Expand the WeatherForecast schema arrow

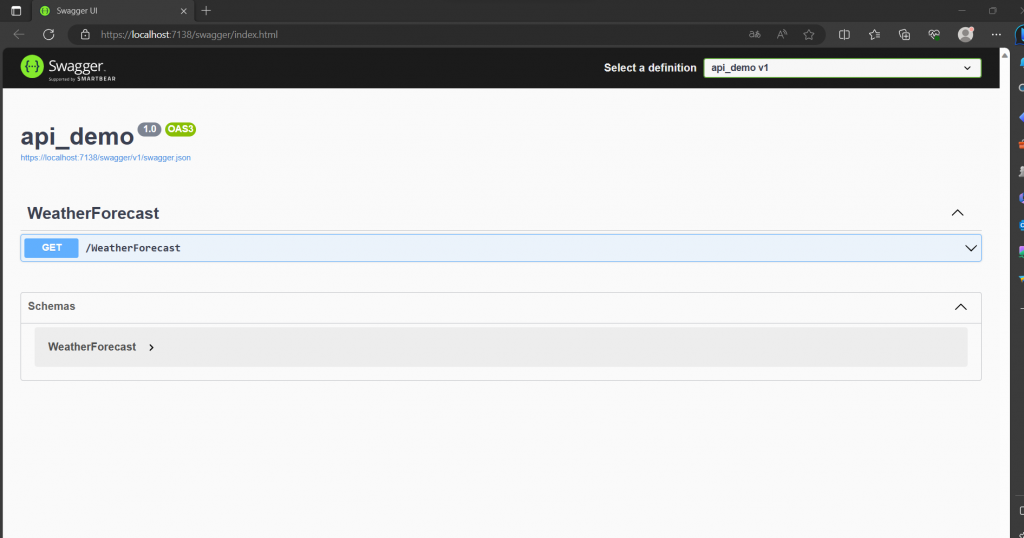pos(152,347)
